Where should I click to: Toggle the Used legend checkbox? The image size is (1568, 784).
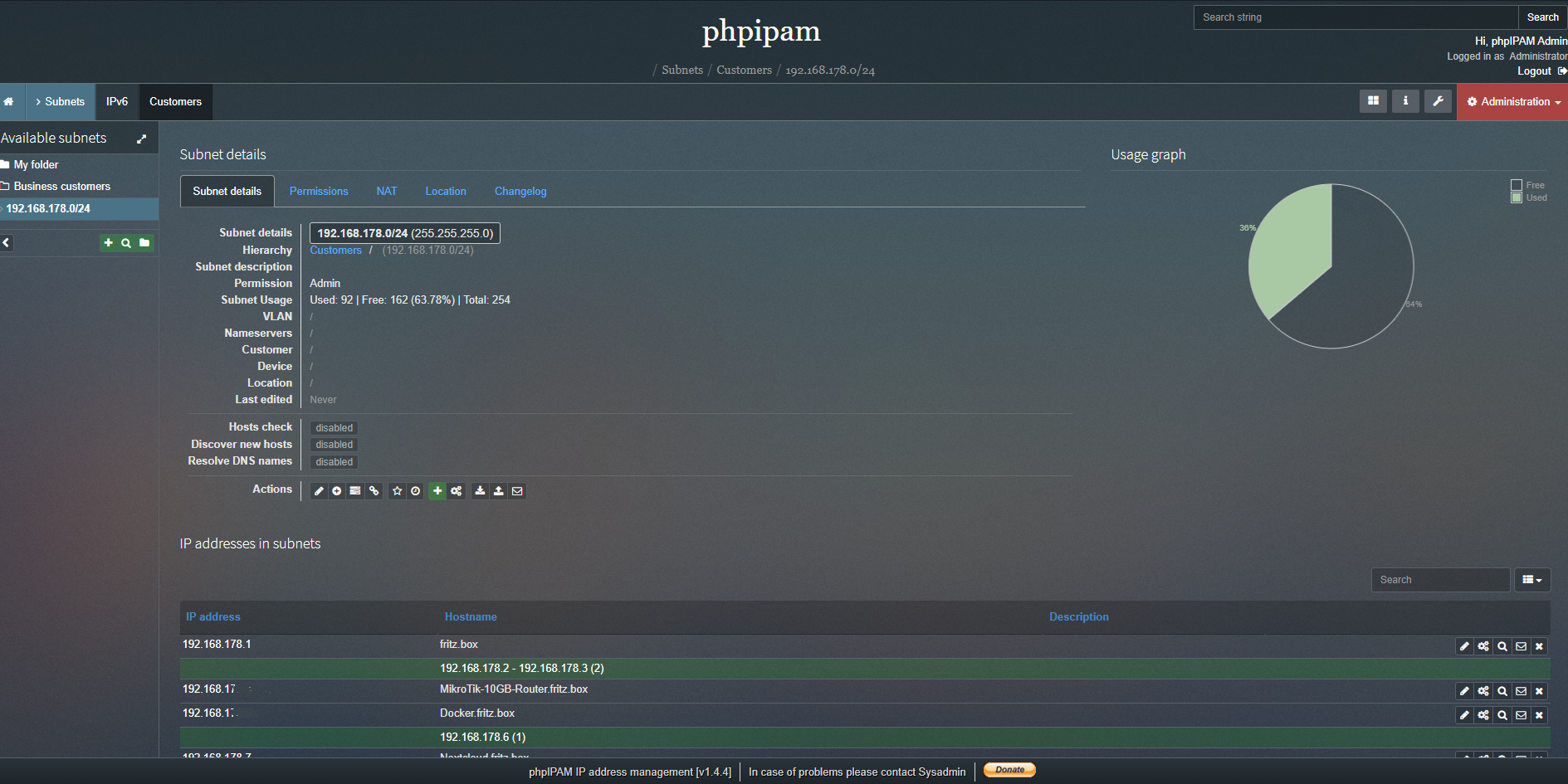(x=1517, y=197)
